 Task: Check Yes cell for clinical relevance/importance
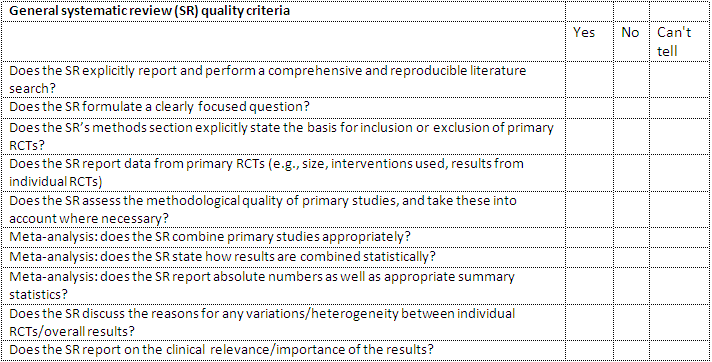588,350
